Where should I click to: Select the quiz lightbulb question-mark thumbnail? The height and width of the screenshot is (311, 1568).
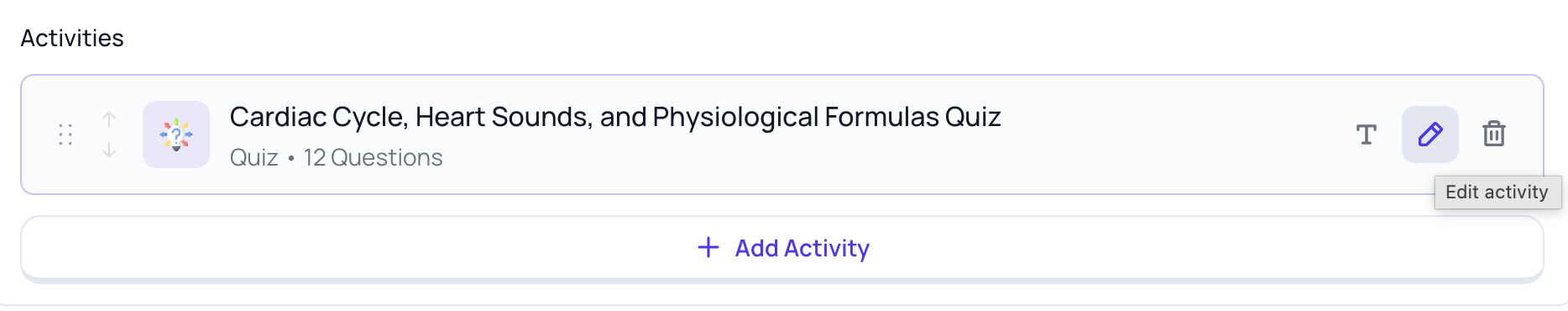click(176, 134)
